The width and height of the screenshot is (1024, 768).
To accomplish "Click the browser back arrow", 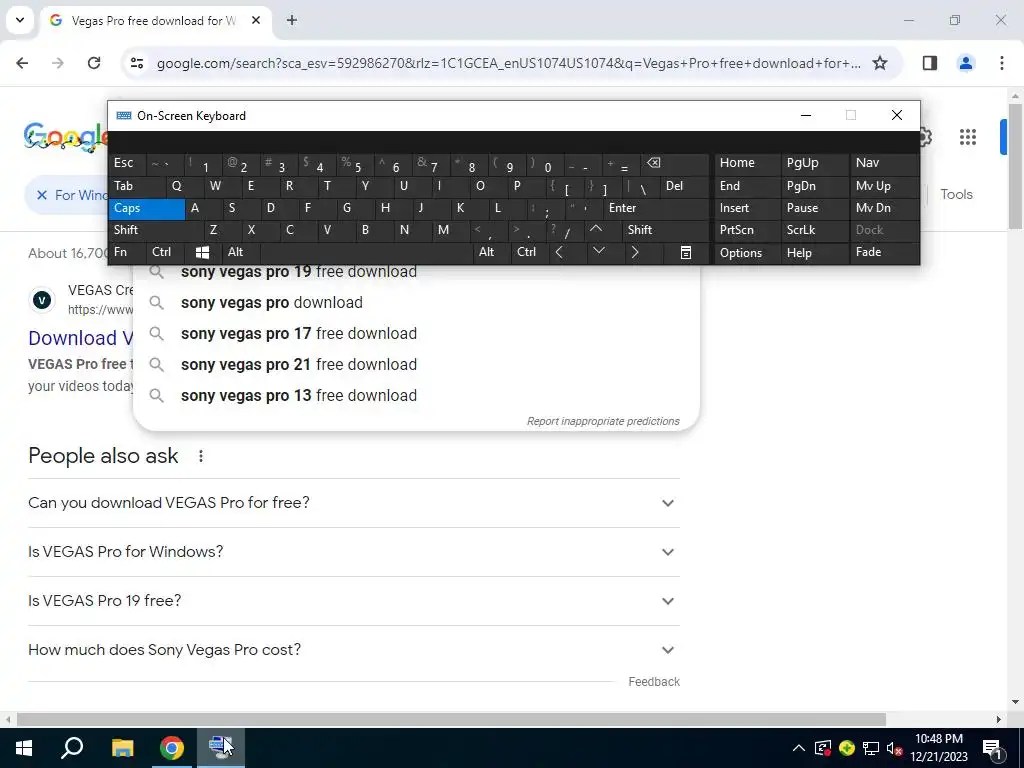I will point(22,63).
